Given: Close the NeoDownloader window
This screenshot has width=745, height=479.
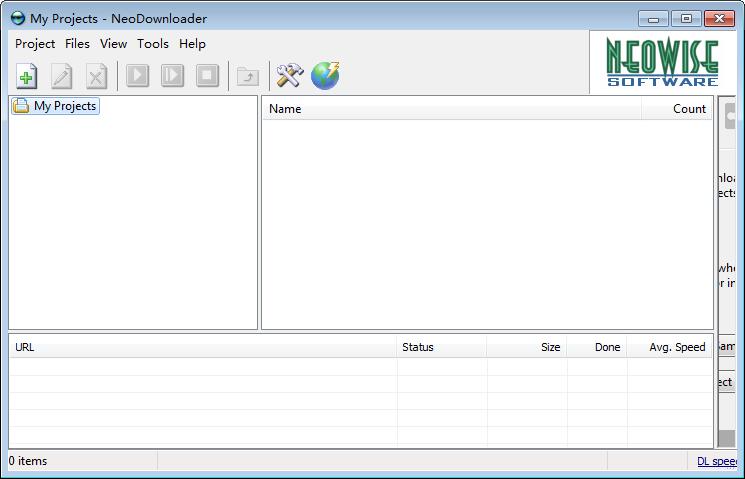Looking at the screenshot, I should coord(719,19).
